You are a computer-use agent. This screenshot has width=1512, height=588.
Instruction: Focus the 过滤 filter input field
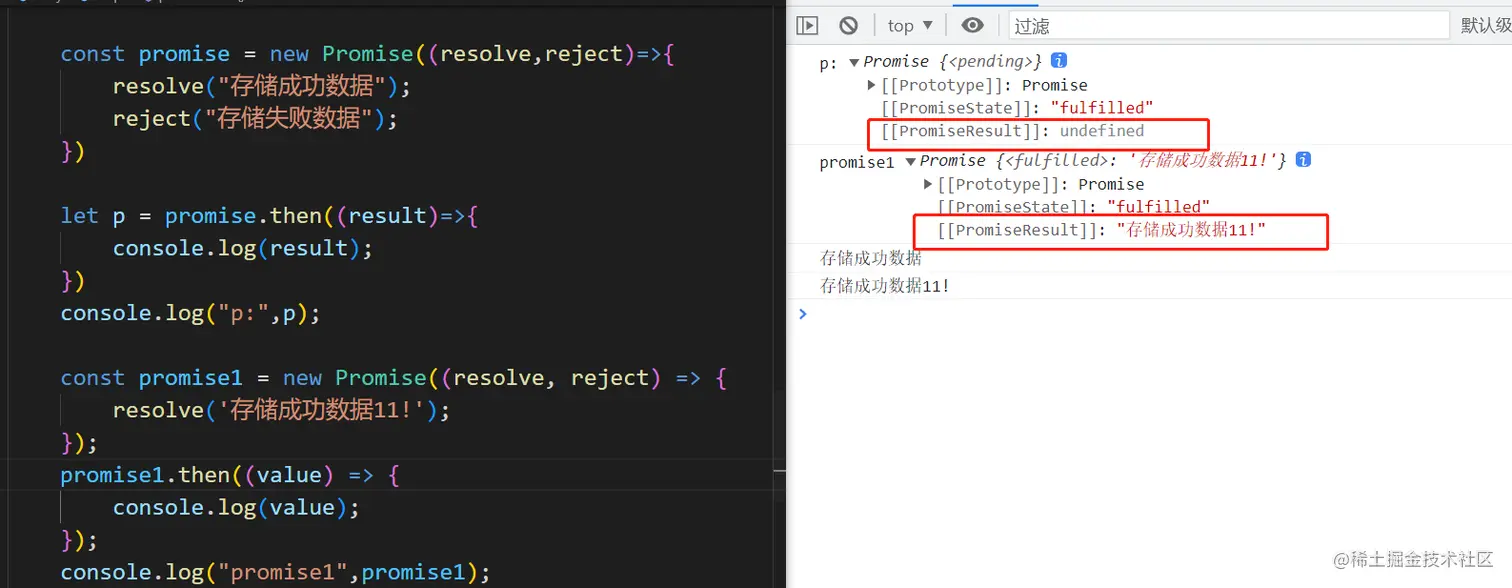pyautogui.click(x=1228, y=25)
